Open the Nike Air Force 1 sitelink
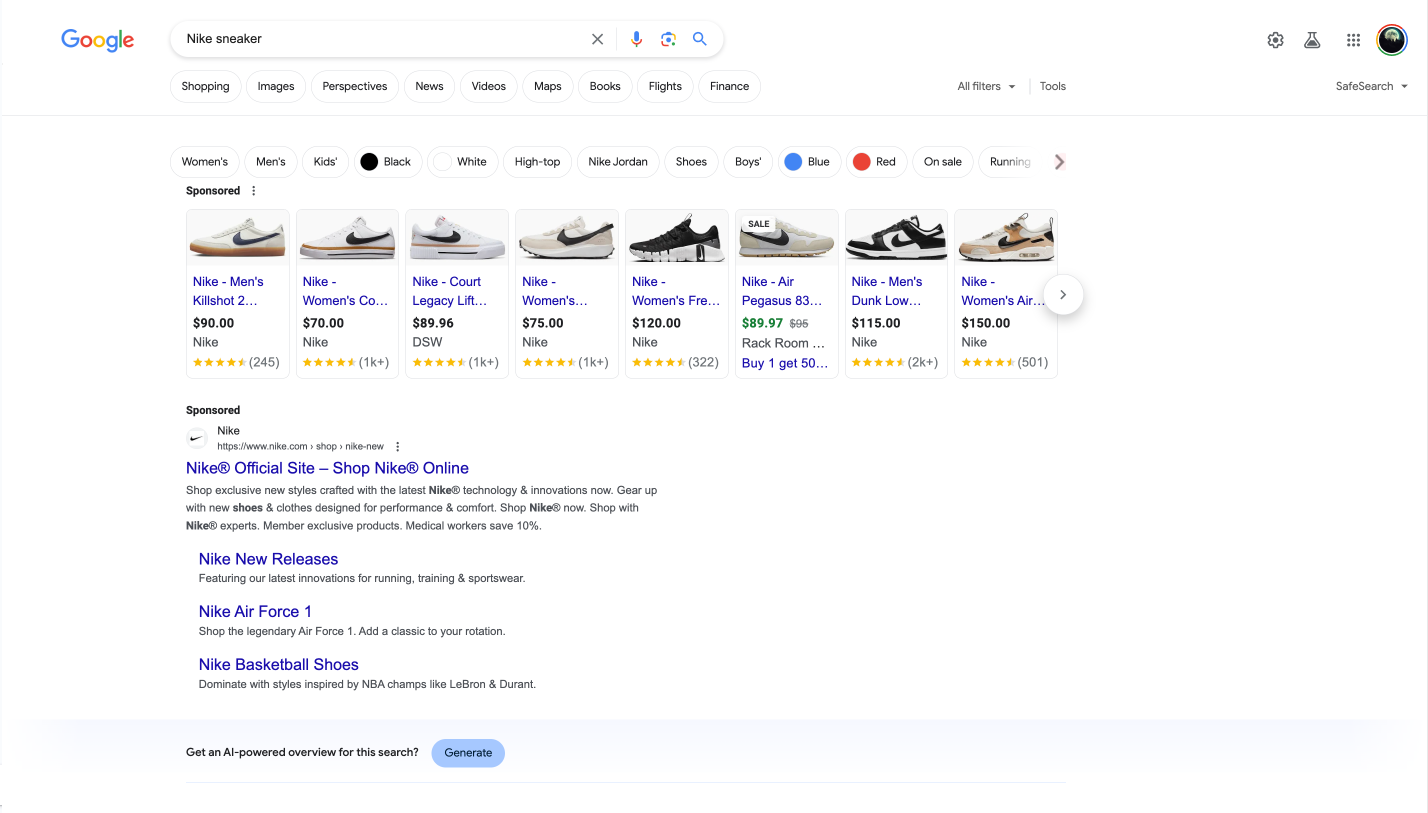Image resolution: width=1428 pixels, height=813 pixels. pyautogui.click(x=255, y=611)
